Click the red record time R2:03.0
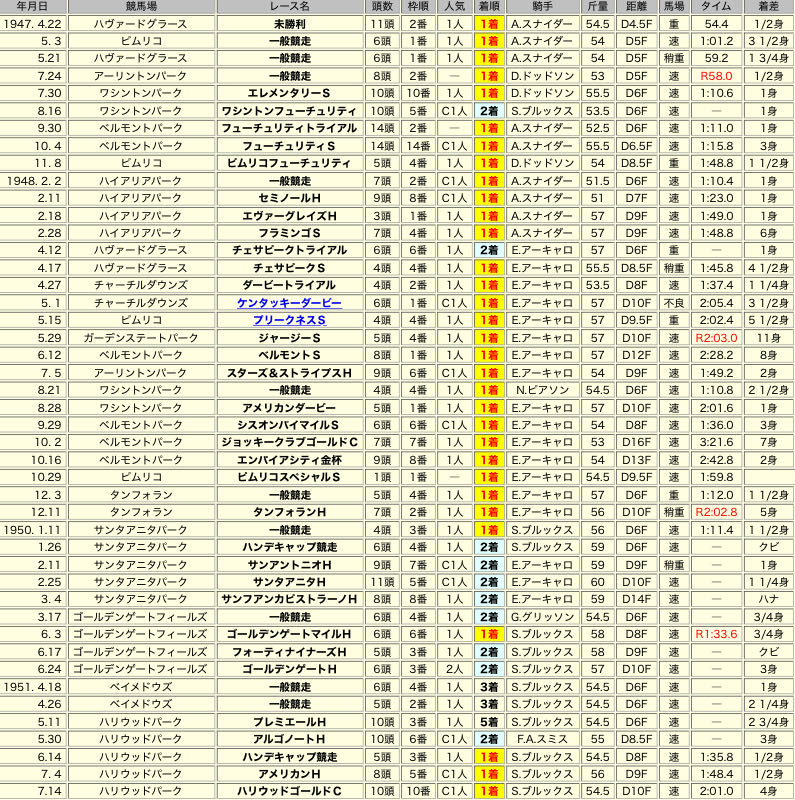795x800 pixels. coord(716,338)
